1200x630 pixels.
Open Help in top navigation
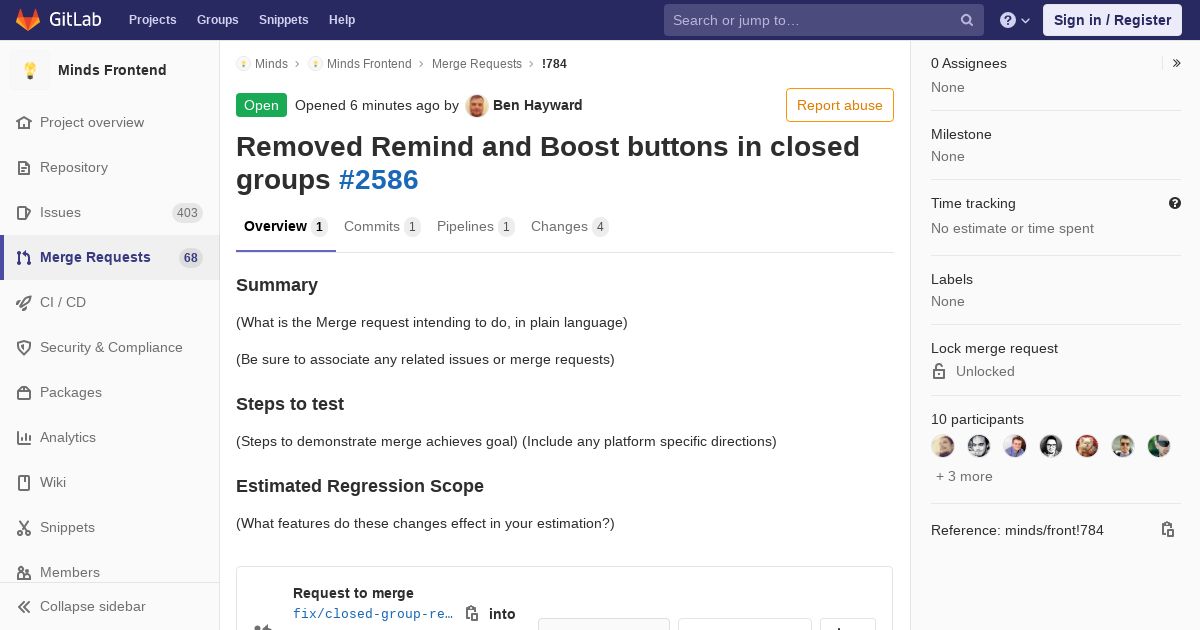pyautogui.click(x=342, y=20)
